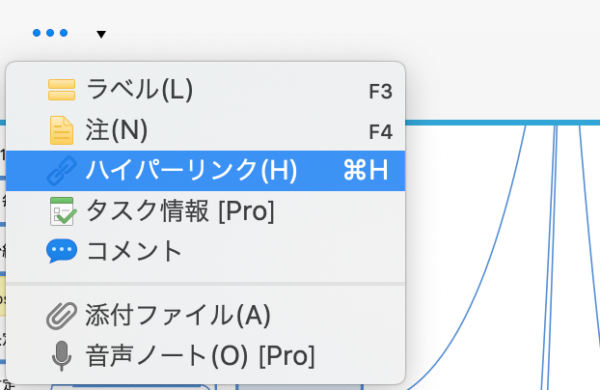
Task: Choose 注(N) from the menu
Action: tap(205, 131)
